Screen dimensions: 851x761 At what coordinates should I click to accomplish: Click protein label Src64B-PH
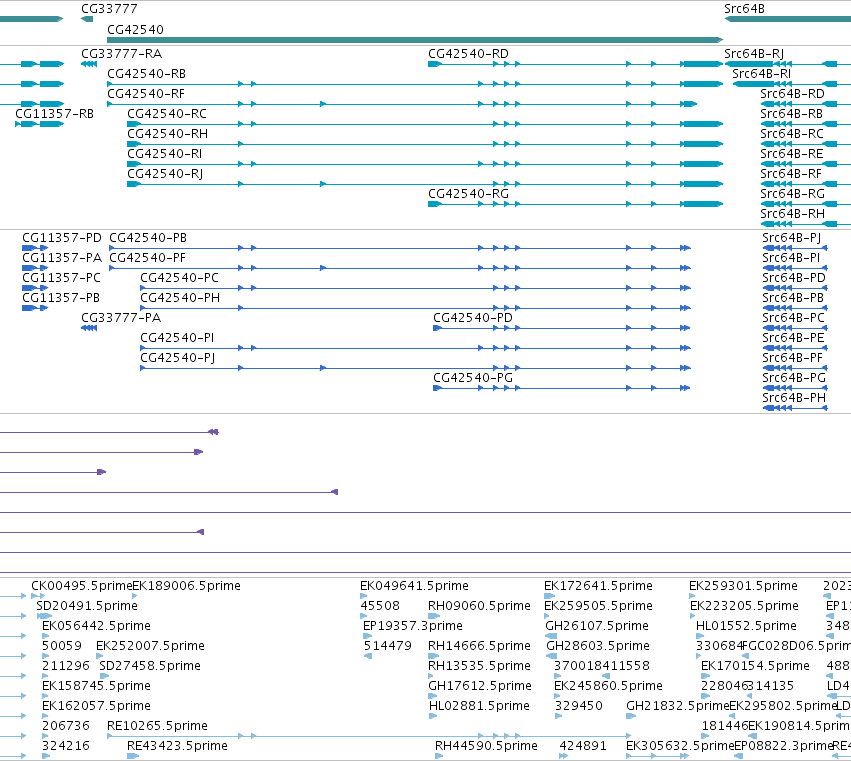794,398
